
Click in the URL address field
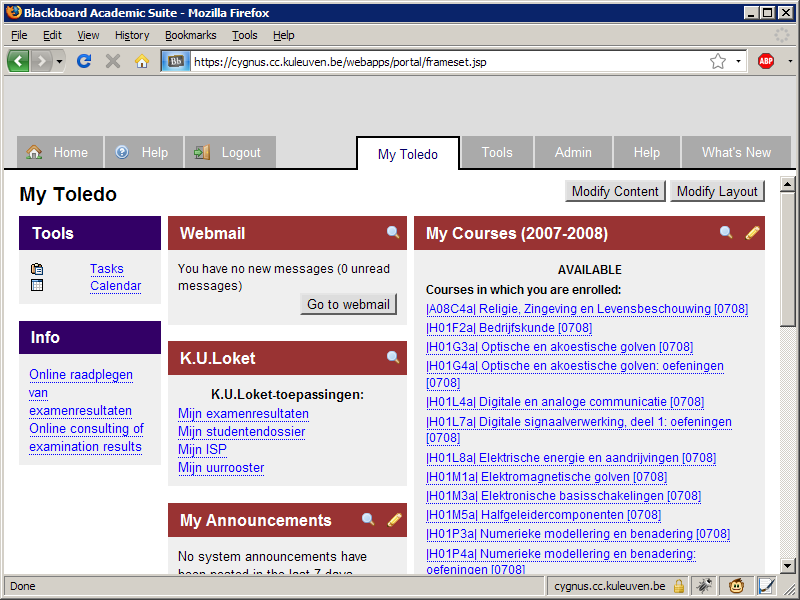(440, 61)
